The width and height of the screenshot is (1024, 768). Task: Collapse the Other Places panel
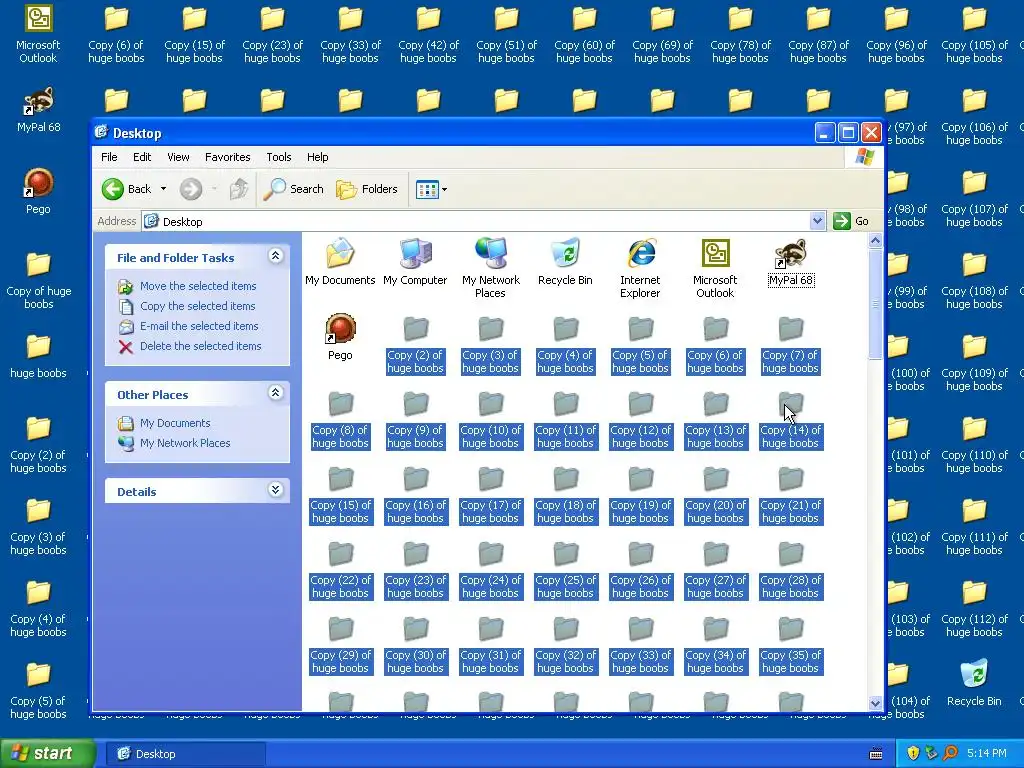click(x=276, y=392)
